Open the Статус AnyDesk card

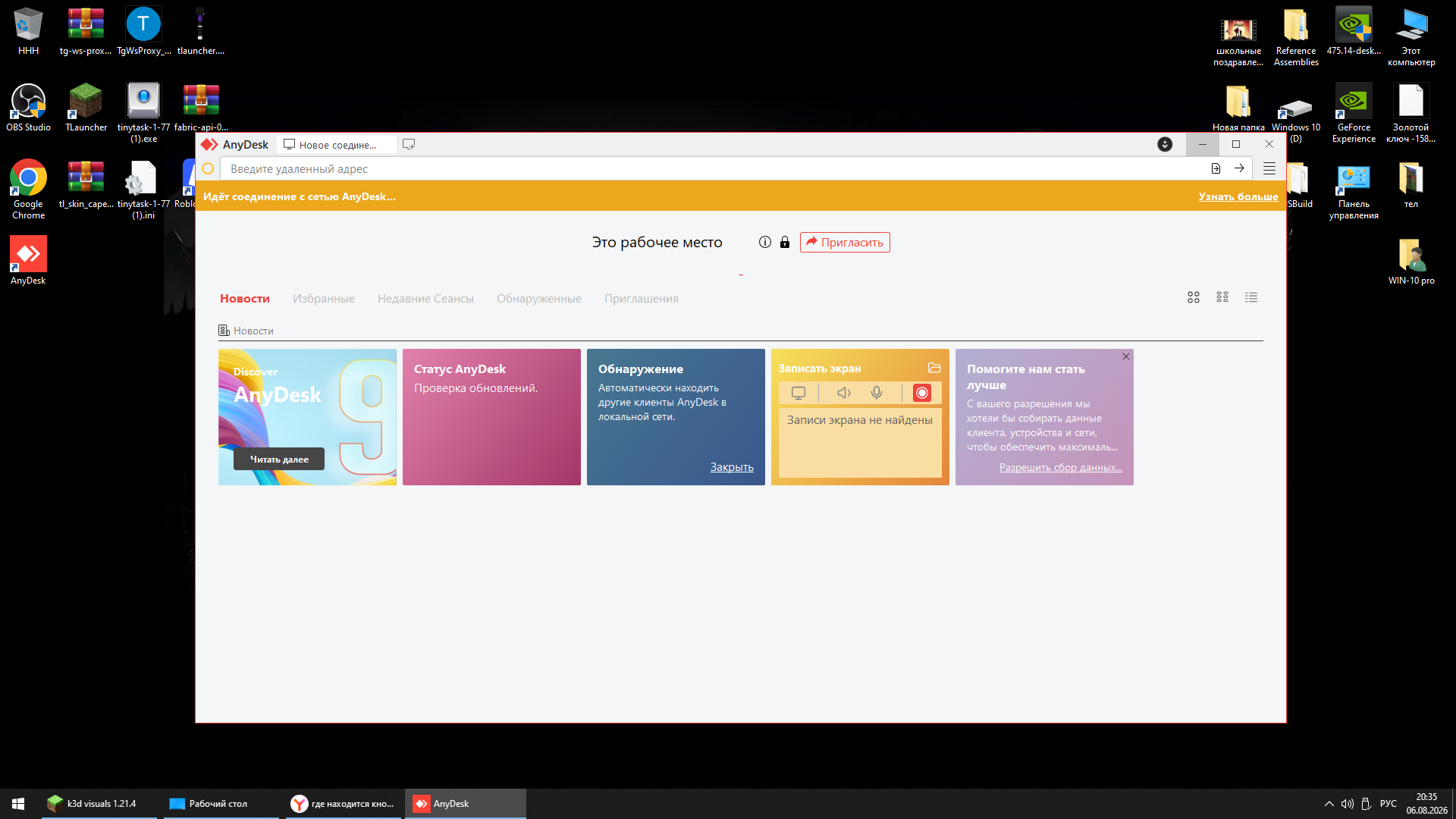pos(491,417)
